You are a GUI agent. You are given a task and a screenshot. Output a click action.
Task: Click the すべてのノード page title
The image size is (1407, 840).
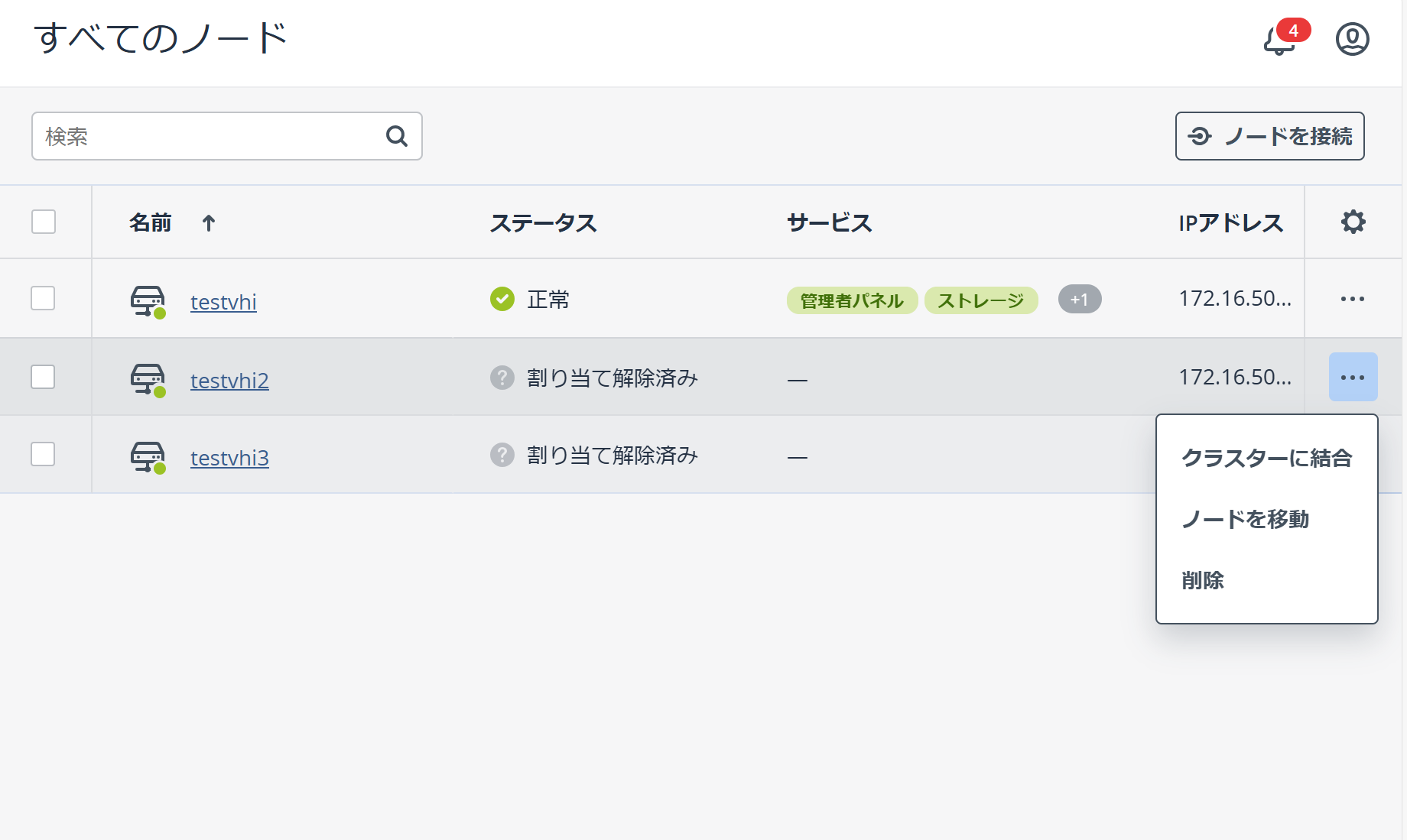161,38
